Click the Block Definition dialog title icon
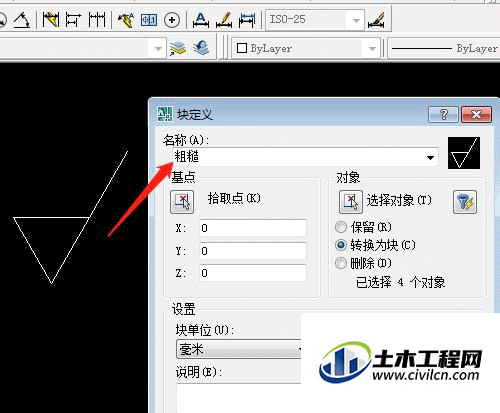The image size is (500, 413). 165,114
